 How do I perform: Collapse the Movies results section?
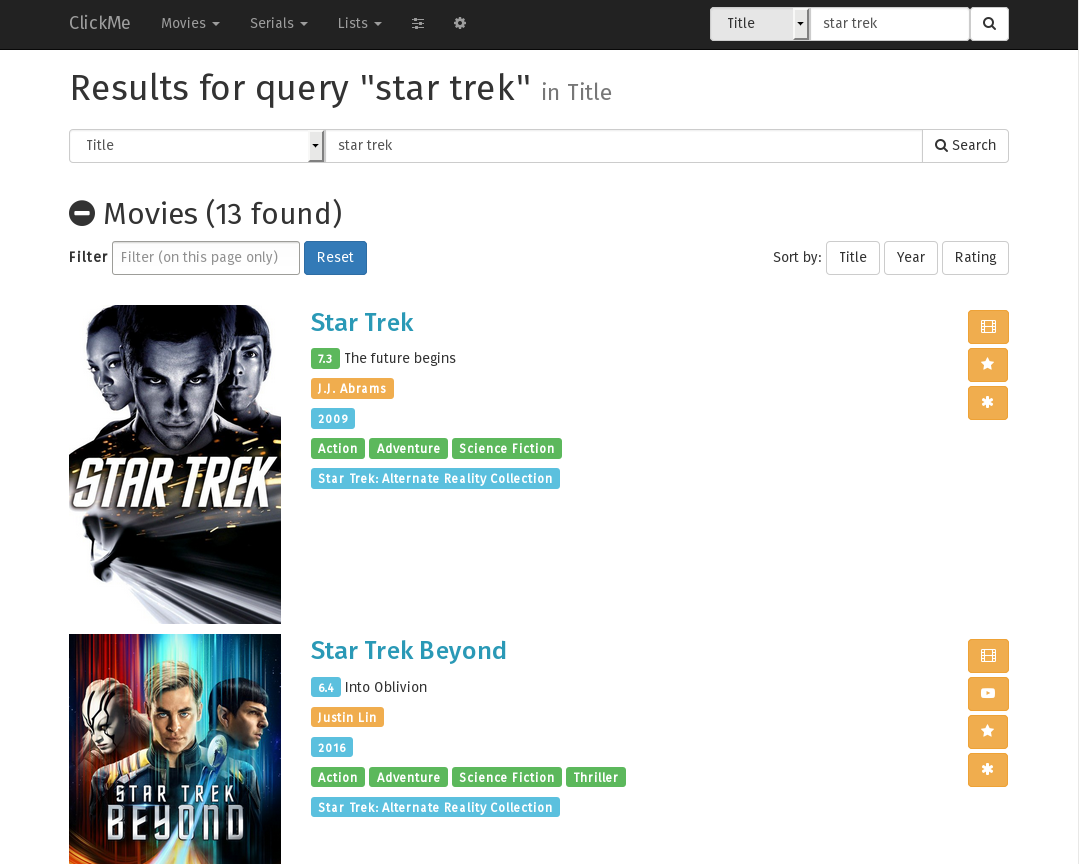pyautogui.click(x=82, y=213)
